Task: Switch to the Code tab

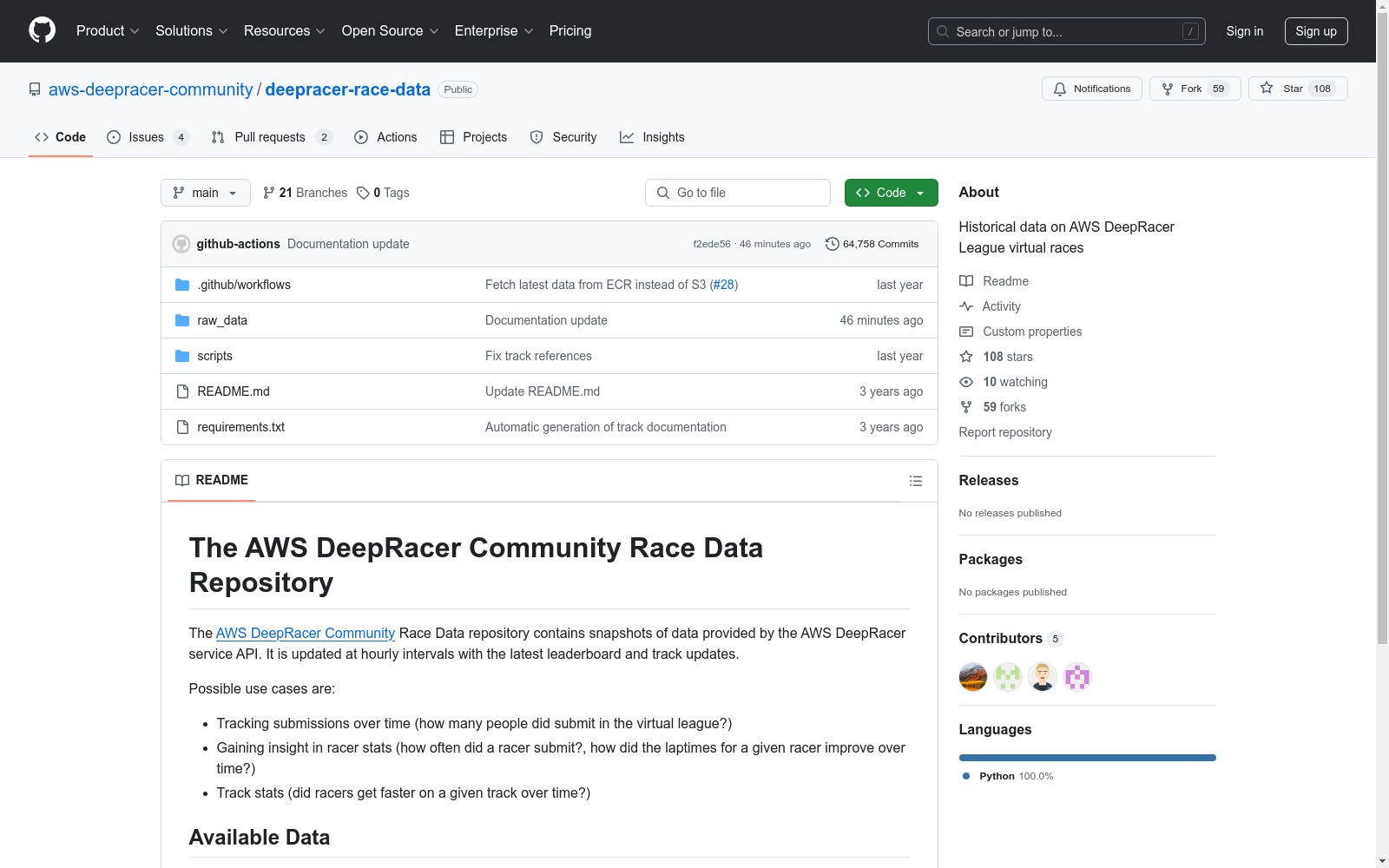Action: pos(61,137)
